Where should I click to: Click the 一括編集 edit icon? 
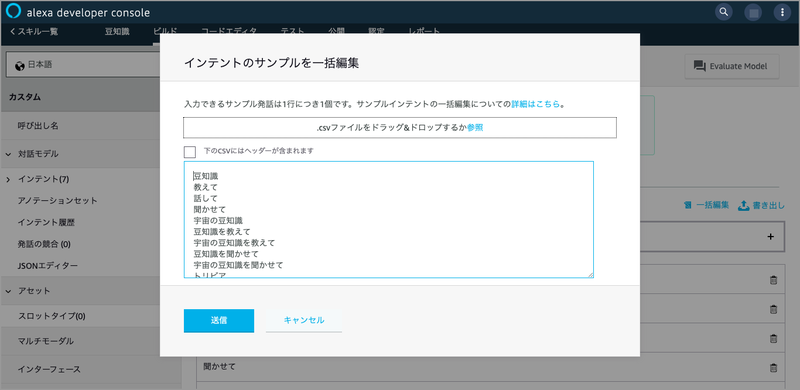pos(687,206)
